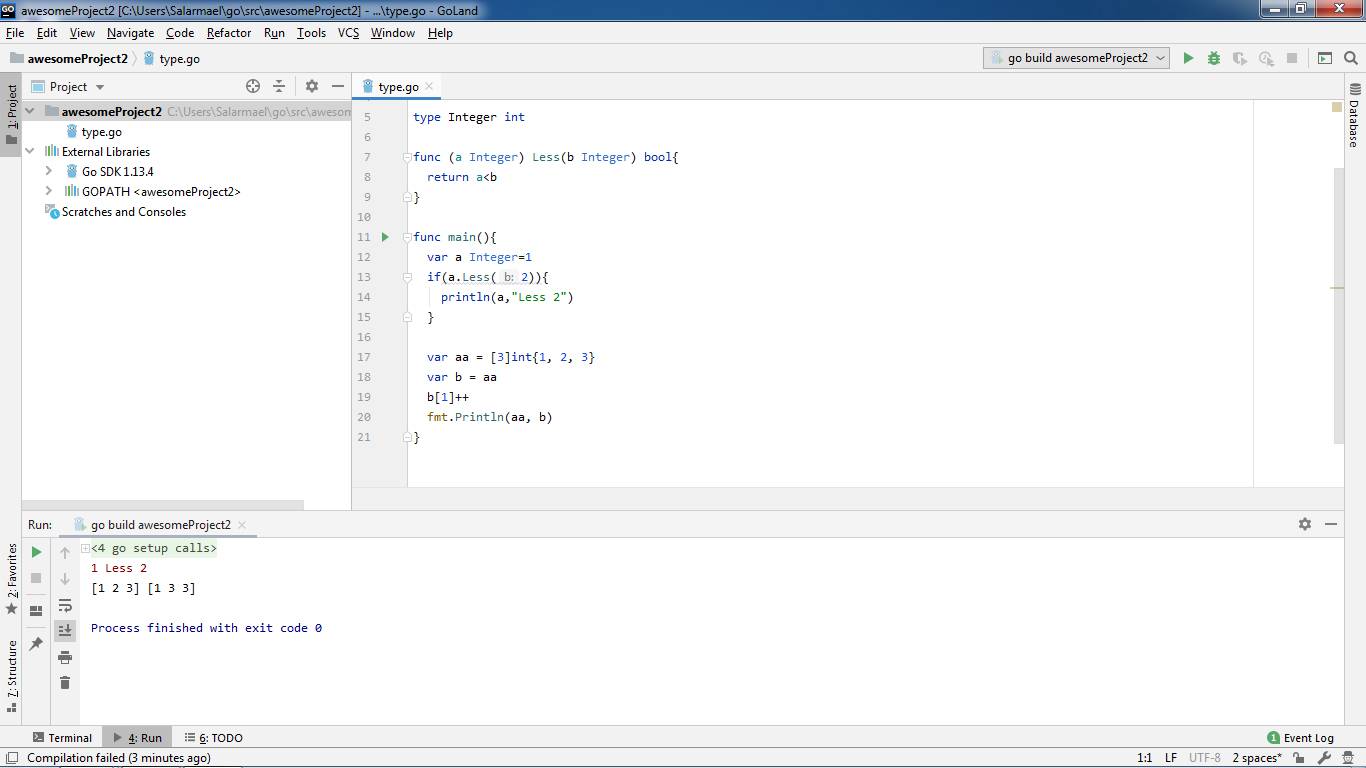Click the Collapse All icon in the Project panel
The width and height of the screenshot is (1366, 768).
279,86
